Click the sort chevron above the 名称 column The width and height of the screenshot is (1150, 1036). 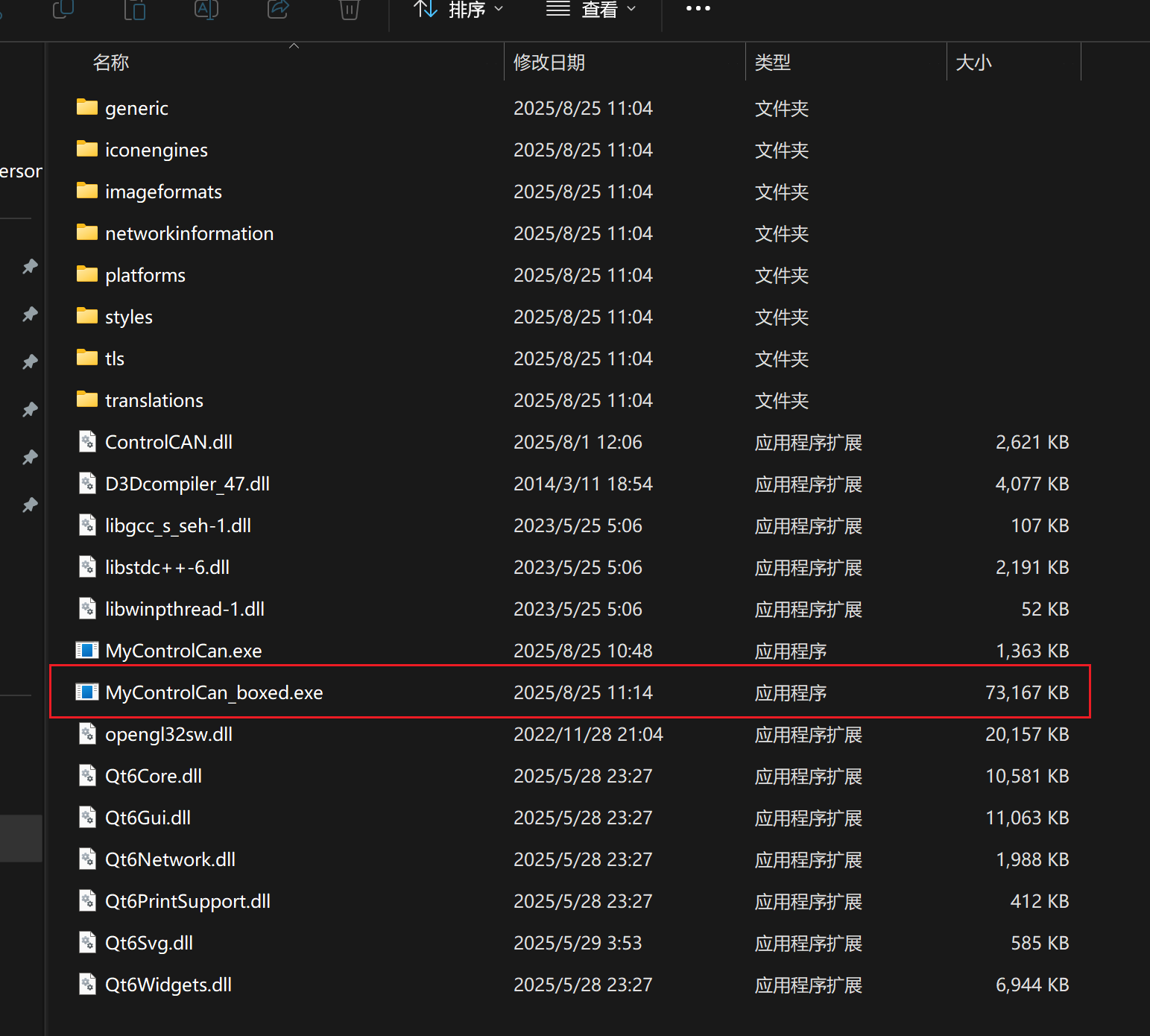(294, 45)
